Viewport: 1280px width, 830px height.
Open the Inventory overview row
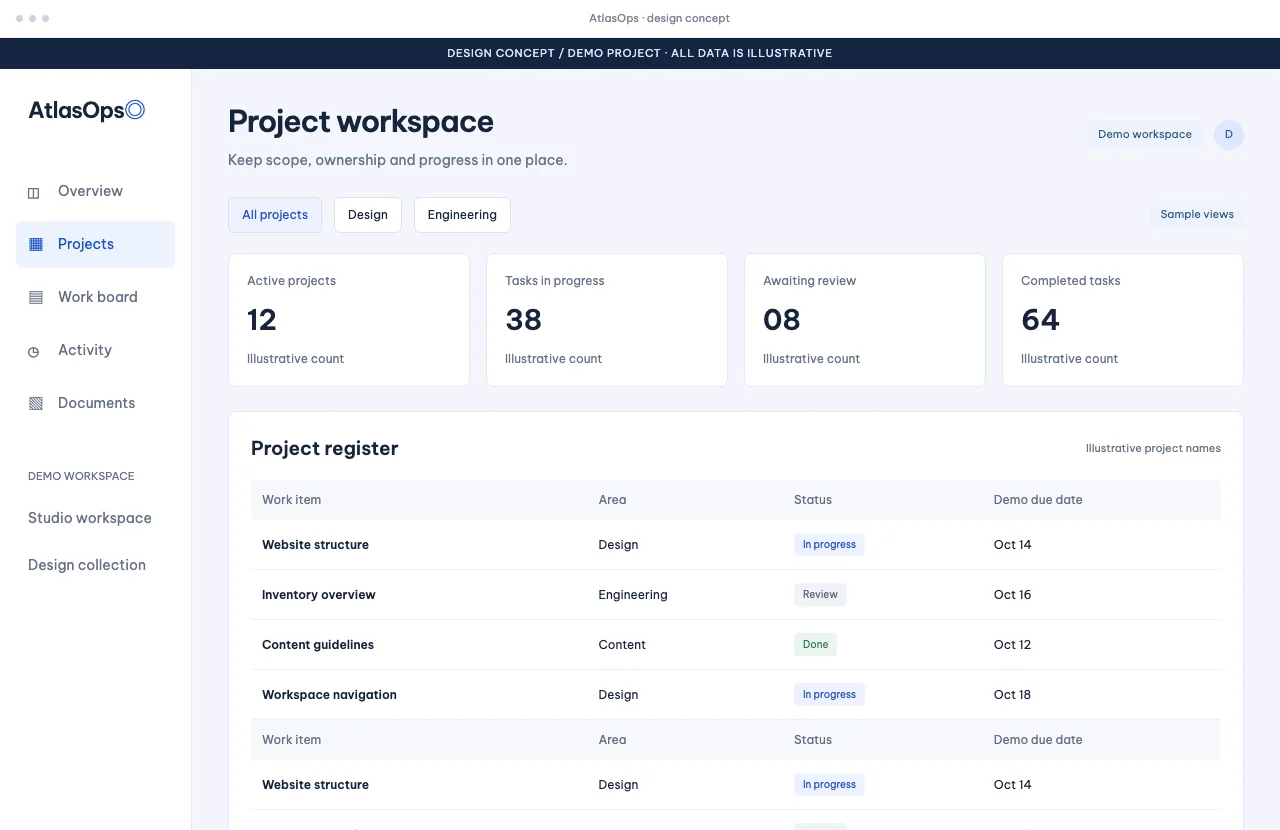[736, 595]
